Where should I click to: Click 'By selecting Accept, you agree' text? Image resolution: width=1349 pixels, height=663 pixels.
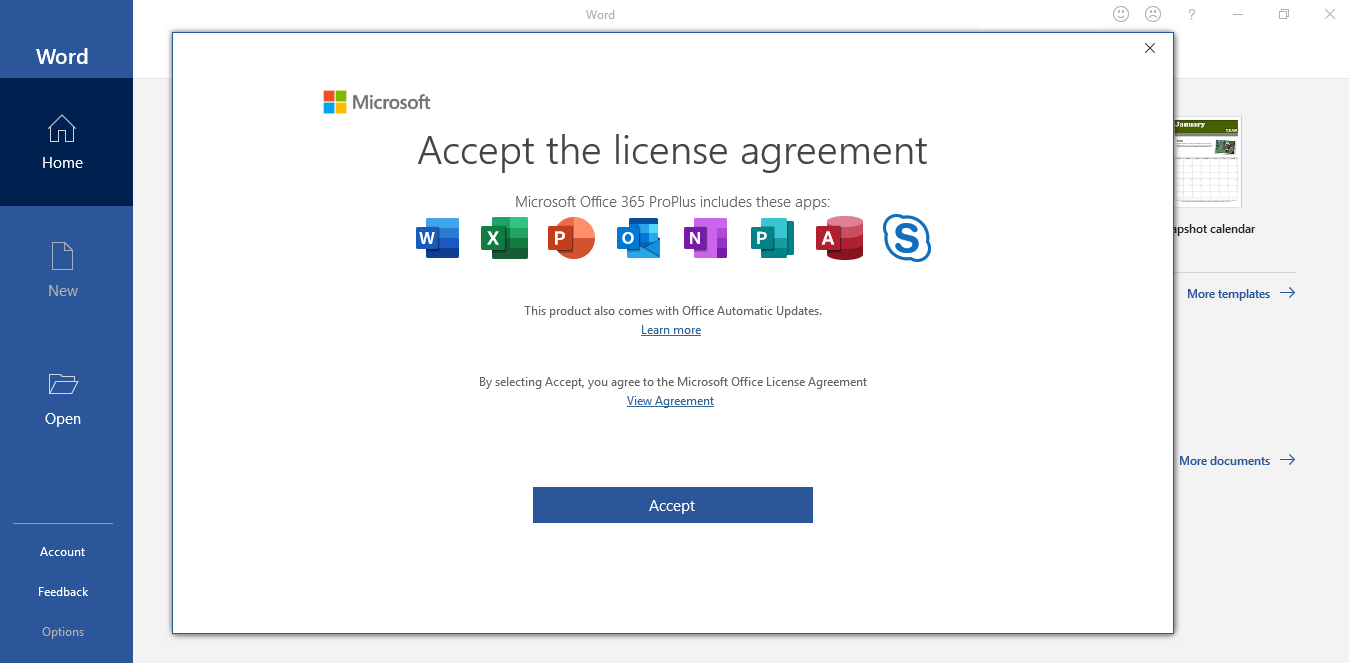coord(673,382)
